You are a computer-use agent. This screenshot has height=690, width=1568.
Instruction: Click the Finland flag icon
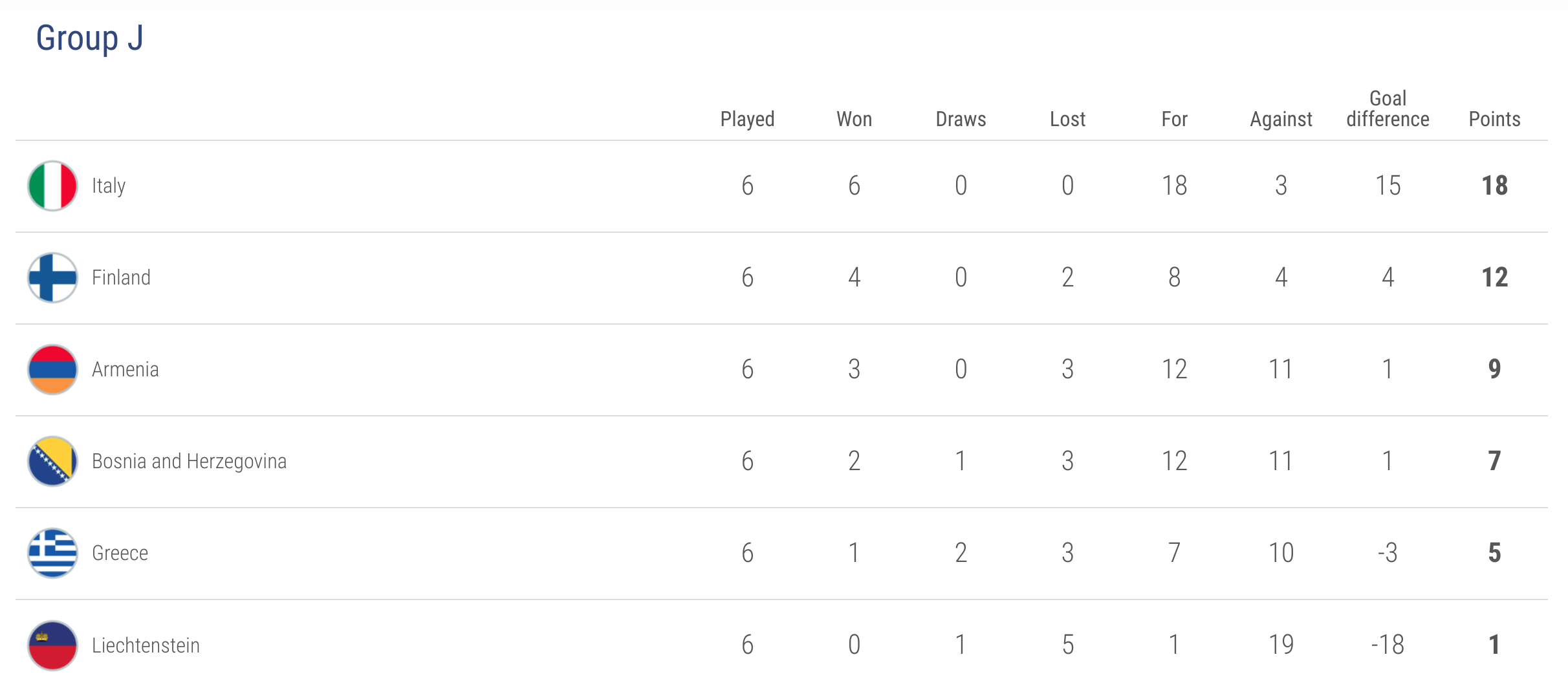(x=52, y=278)
